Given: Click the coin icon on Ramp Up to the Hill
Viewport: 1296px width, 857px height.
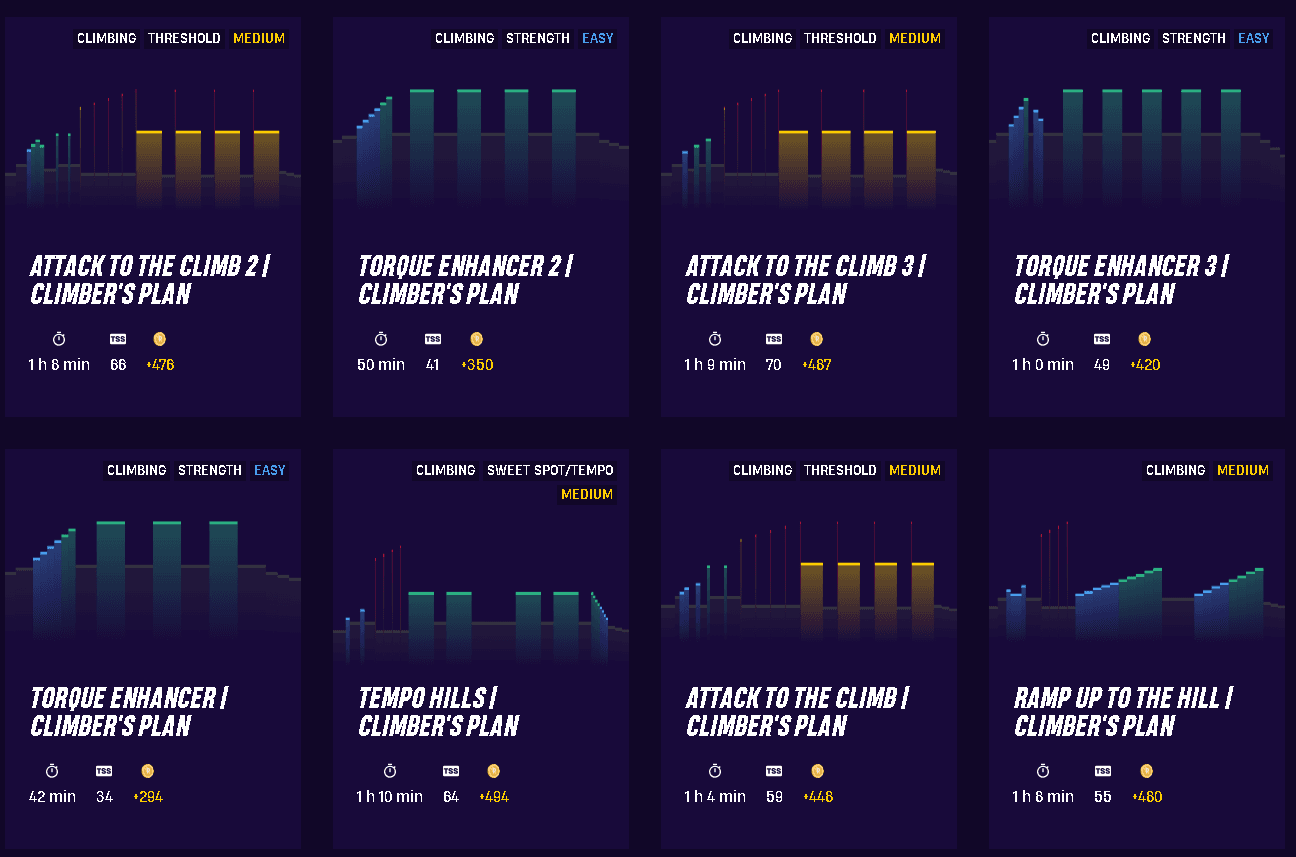Looking at the screenshot, I should pos(1147,771).
